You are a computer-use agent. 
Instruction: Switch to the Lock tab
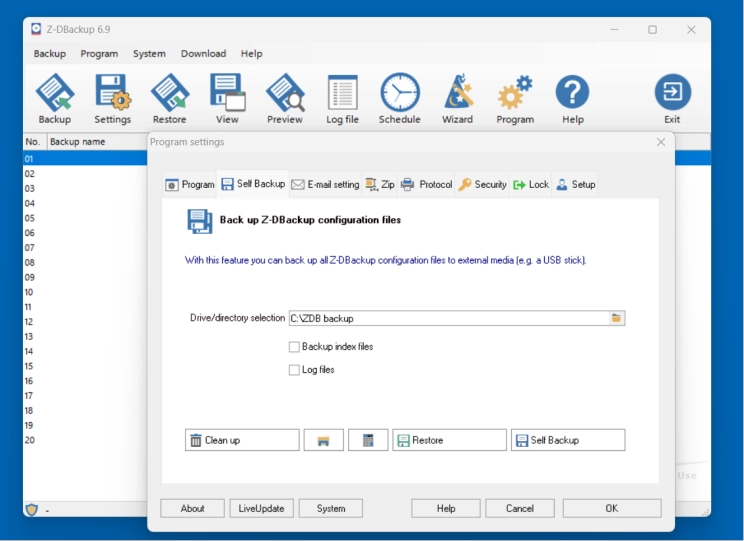coord(531,185)
